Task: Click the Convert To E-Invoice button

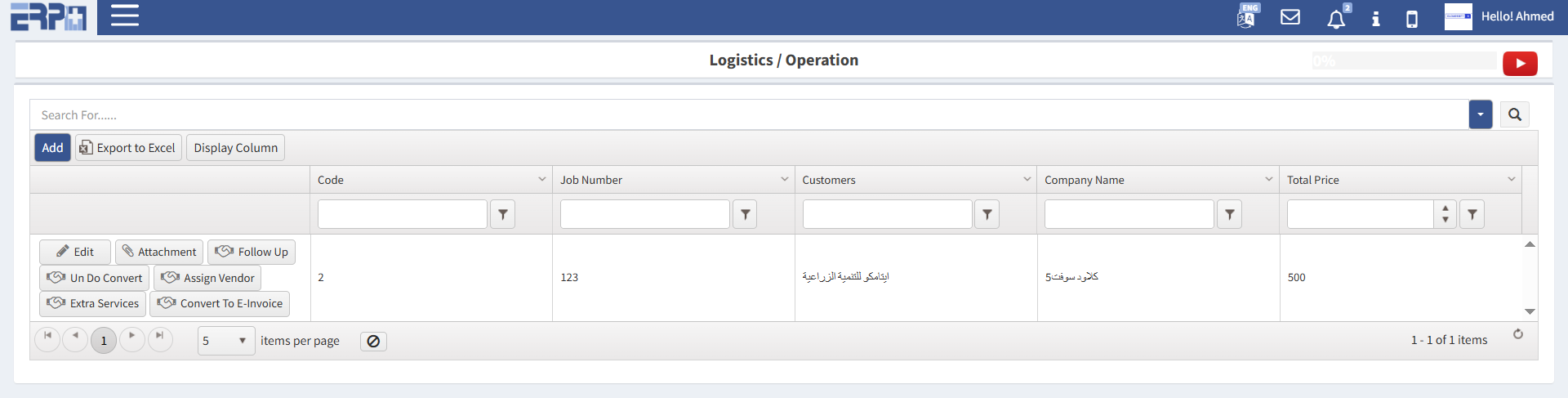Action: pos(220,303)
